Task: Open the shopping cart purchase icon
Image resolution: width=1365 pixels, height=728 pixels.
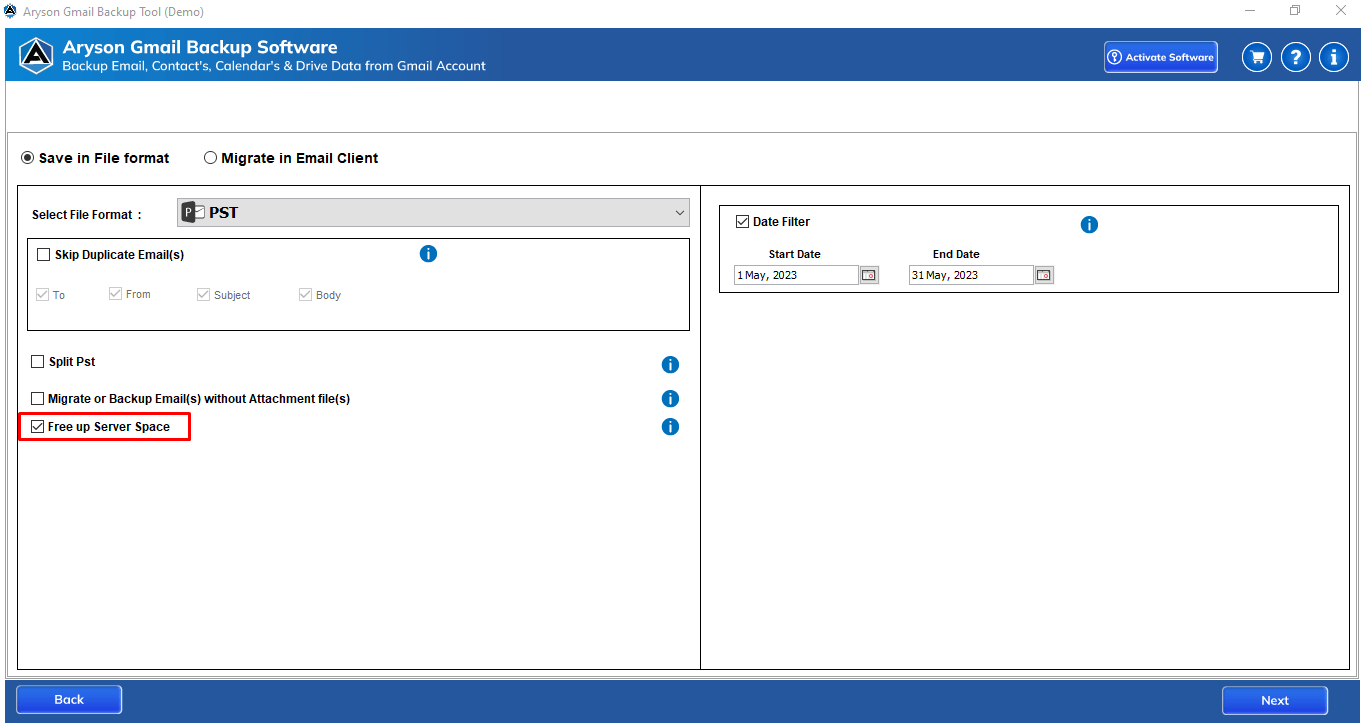Action: tap(1257, 57)
